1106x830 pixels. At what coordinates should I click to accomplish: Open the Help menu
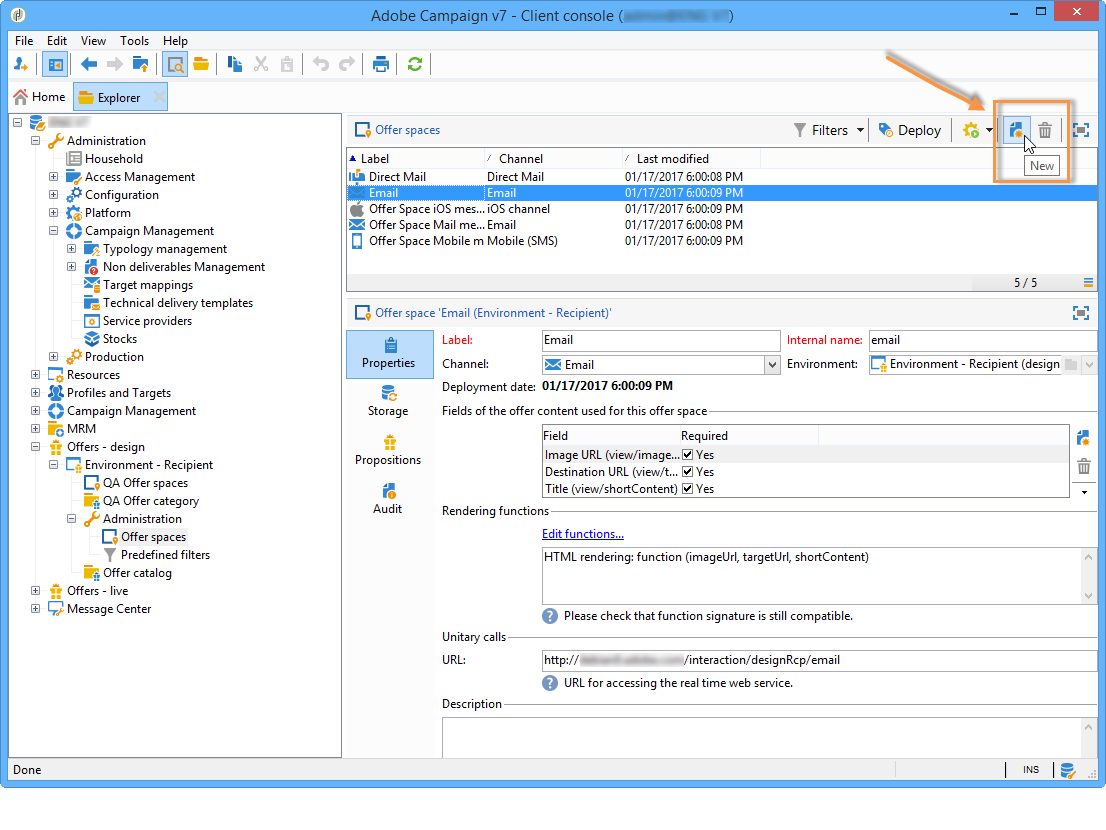176,41
